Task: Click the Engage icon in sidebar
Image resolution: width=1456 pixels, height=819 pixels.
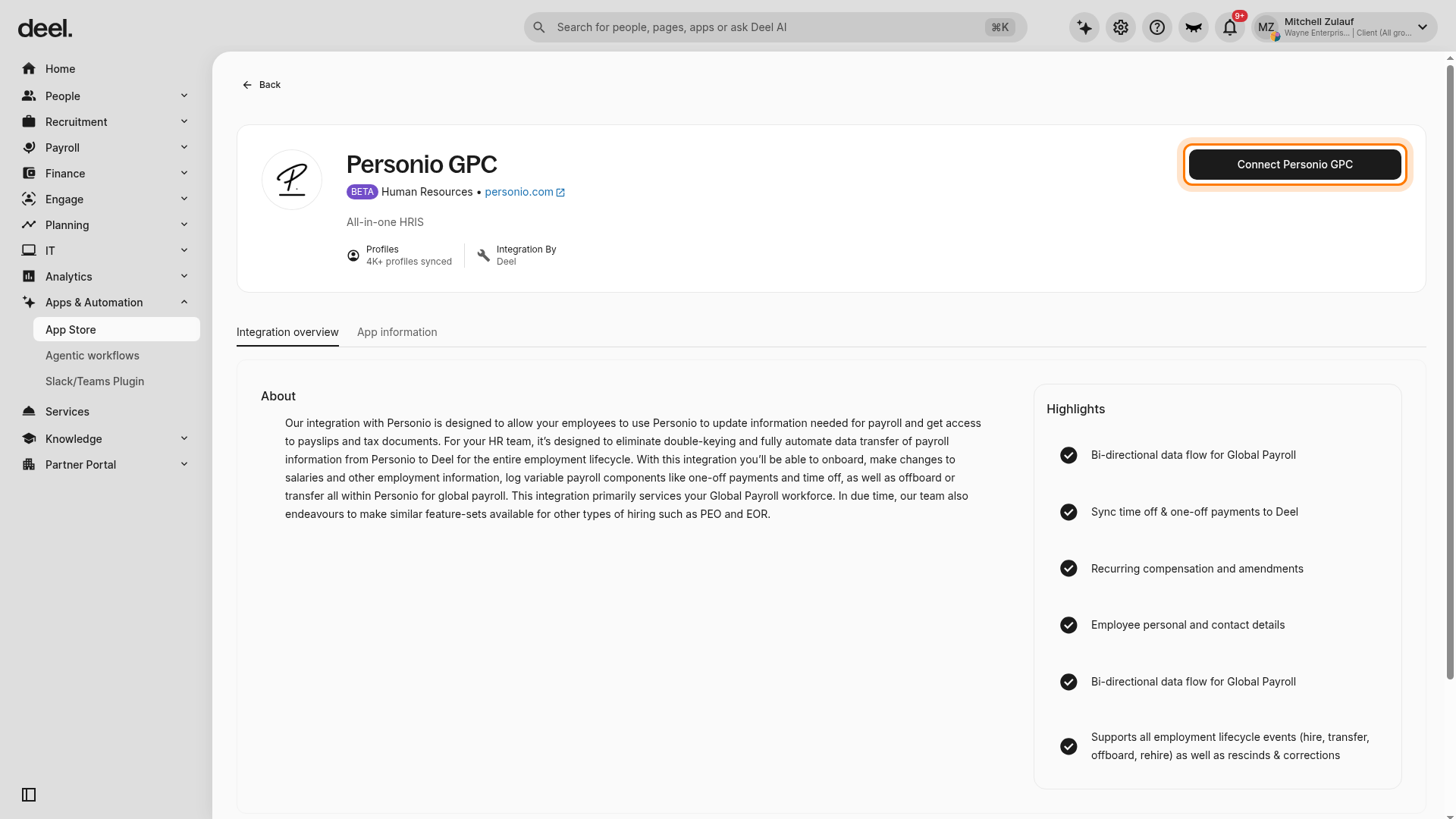Action: click(29, 199)
